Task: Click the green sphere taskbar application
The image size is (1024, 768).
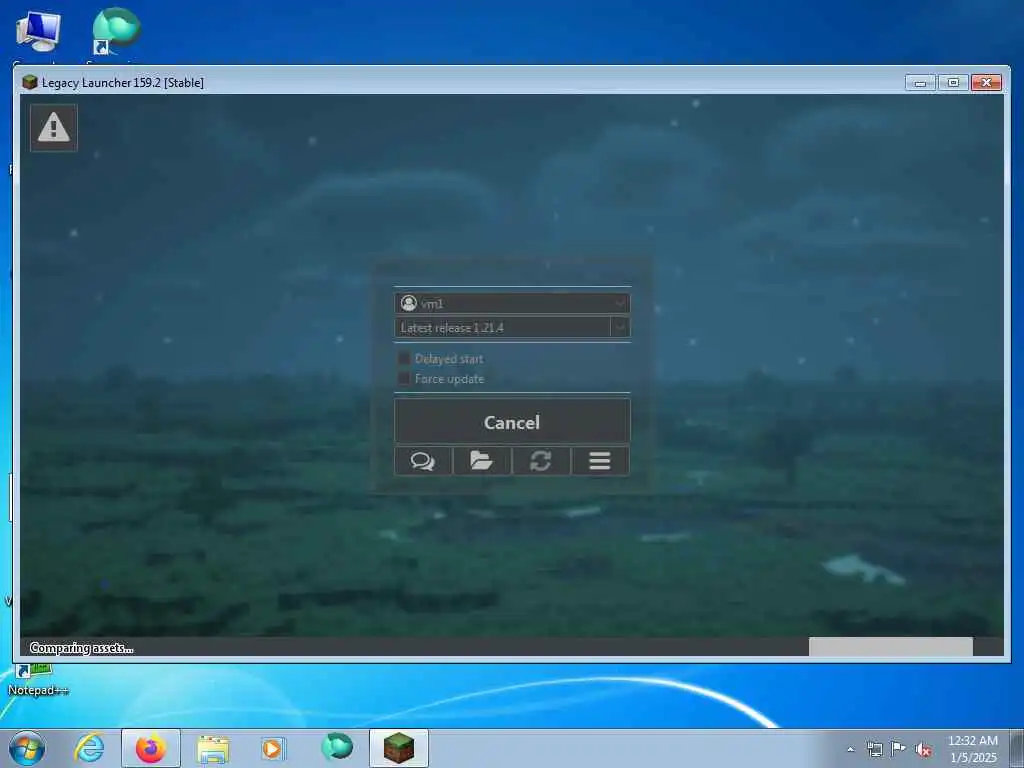Action: point(337,746)
